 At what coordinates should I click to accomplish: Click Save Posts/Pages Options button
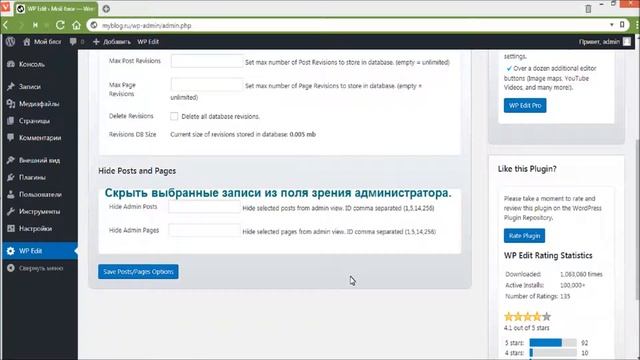[138, 271]
